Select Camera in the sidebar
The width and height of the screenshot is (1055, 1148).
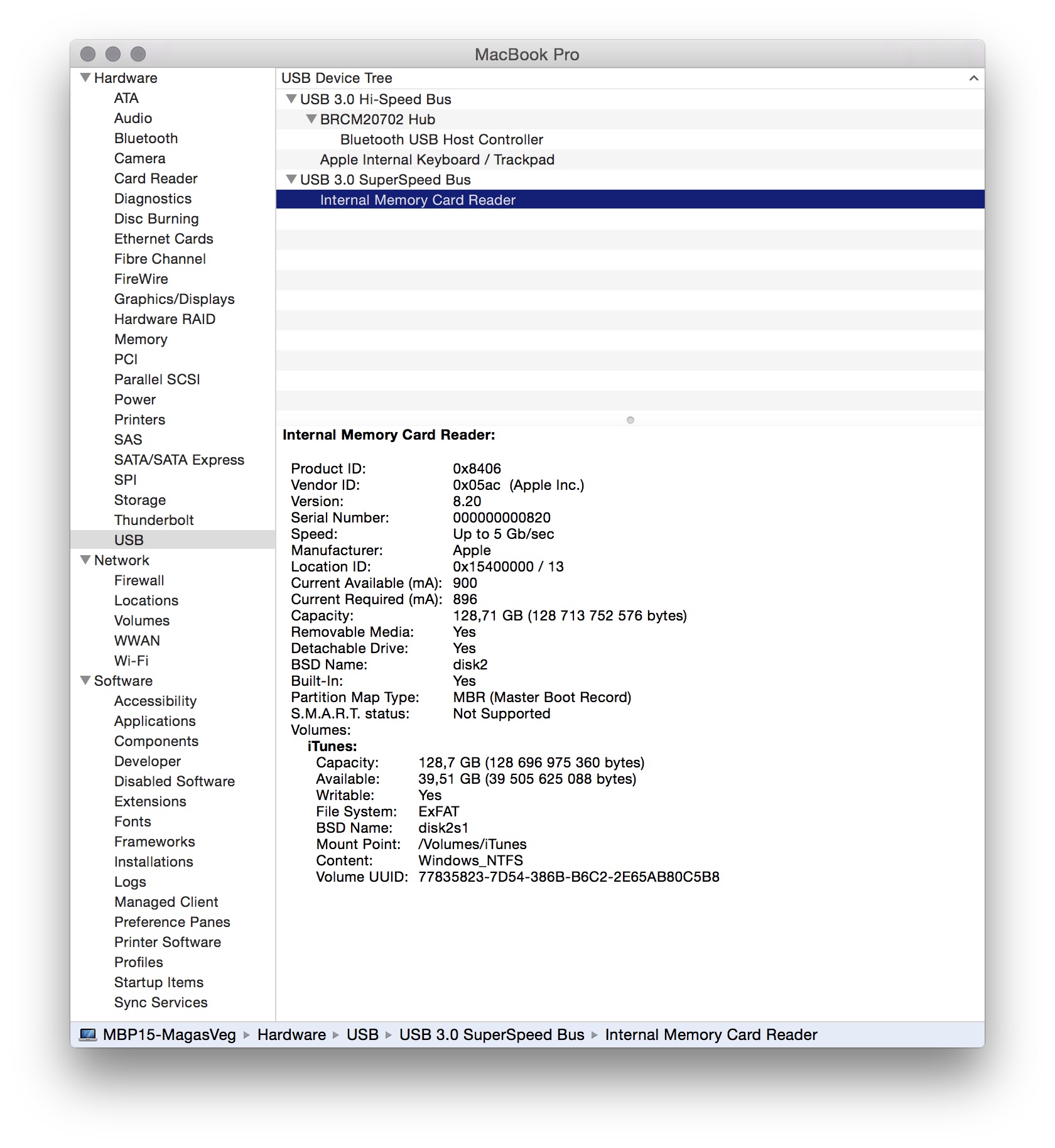(139, 158)
